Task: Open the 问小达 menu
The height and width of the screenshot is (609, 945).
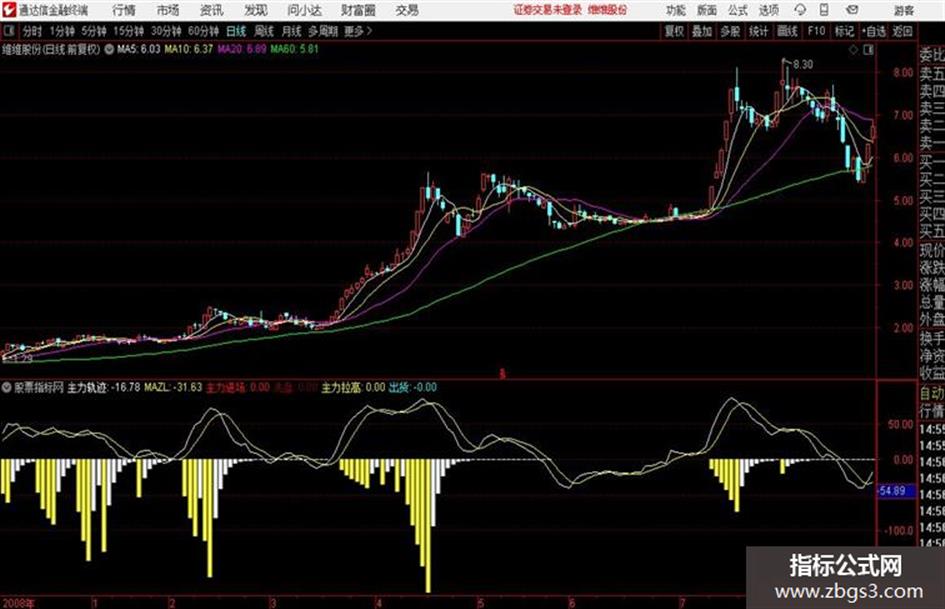Action: point(304,10)
